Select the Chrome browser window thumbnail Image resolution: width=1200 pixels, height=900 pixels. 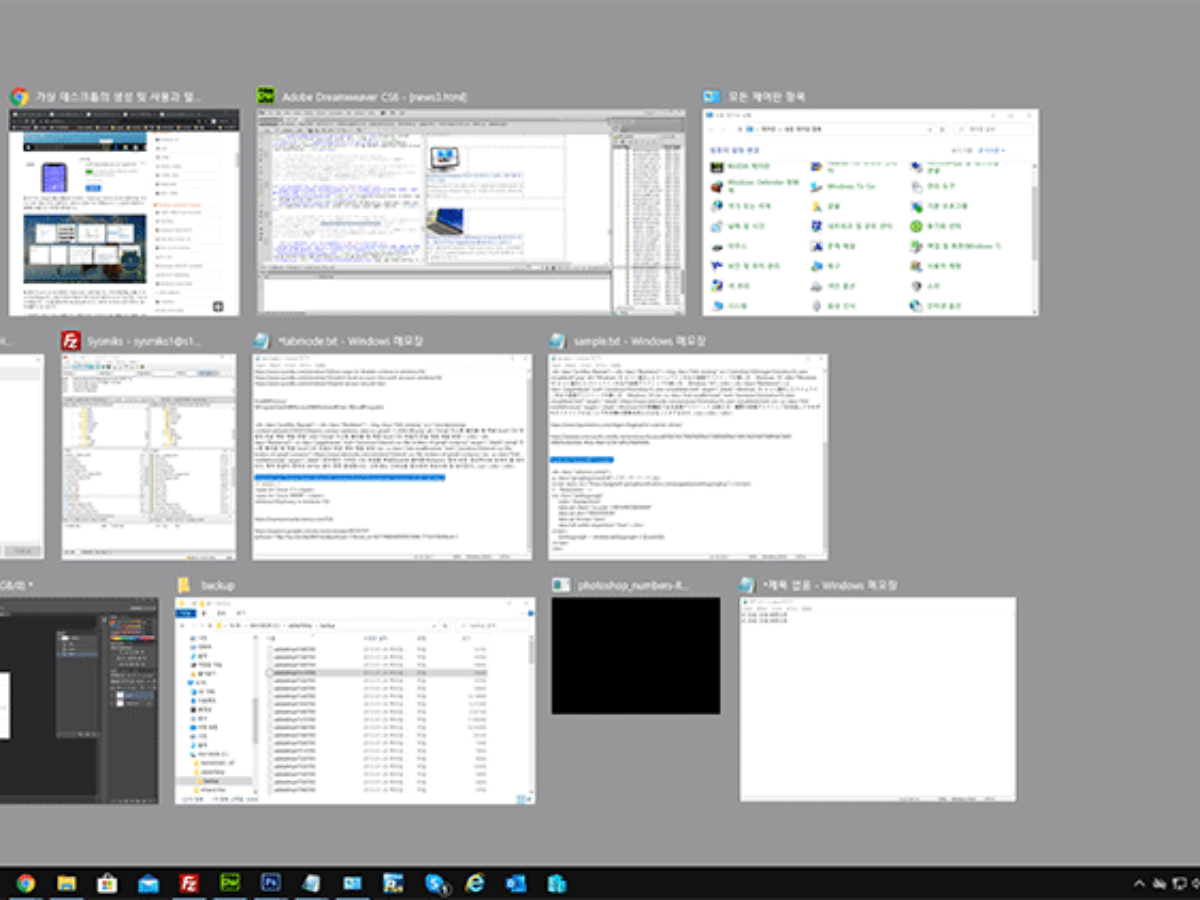click(125, 212)
